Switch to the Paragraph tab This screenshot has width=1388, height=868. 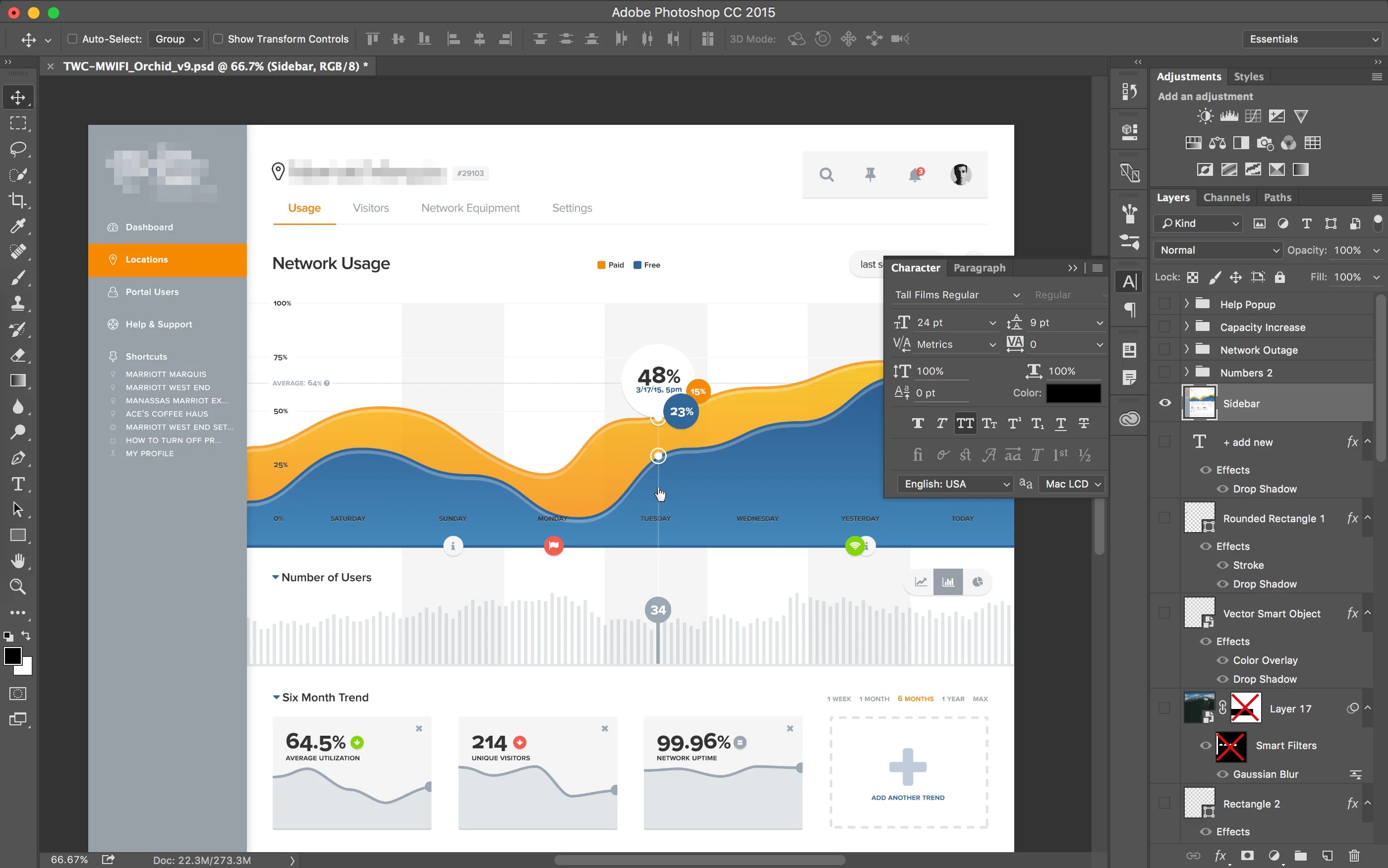pyautogui.click(x=979, y=268)
